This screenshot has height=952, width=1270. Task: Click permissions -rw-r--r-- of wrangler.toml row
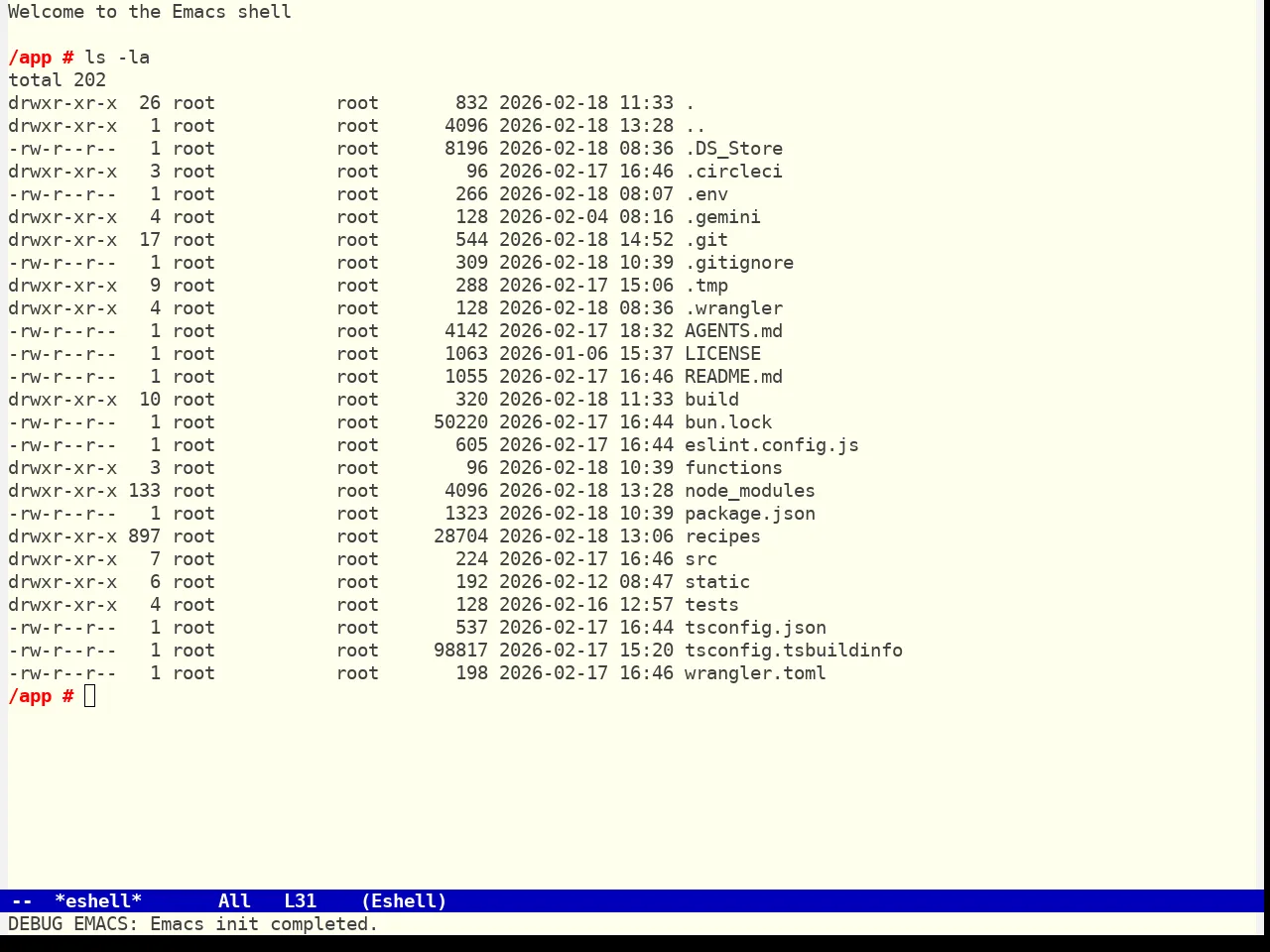(x=63, y=673)
